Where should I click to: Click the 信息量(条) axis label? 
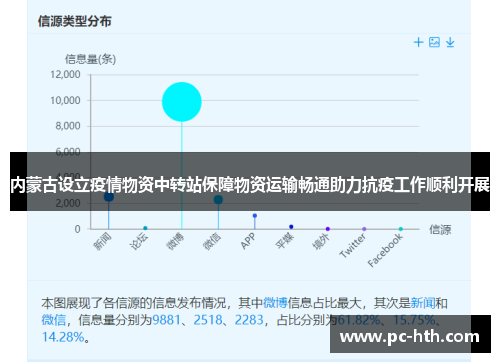coord(90,59)
